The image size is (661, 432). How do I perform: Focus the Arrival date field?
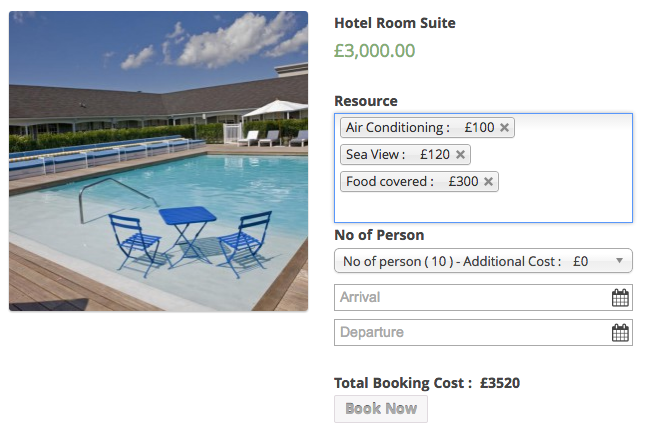point(470,297)
